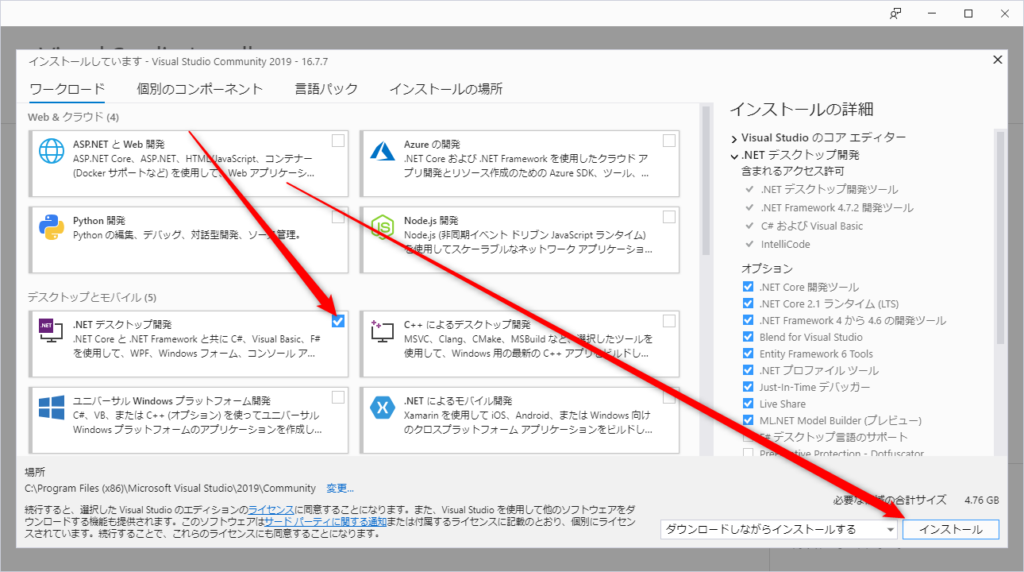Enable the Node.js 開発 workload checkbox
Viewport: 1024px width, 572px height.
[669, 217]
